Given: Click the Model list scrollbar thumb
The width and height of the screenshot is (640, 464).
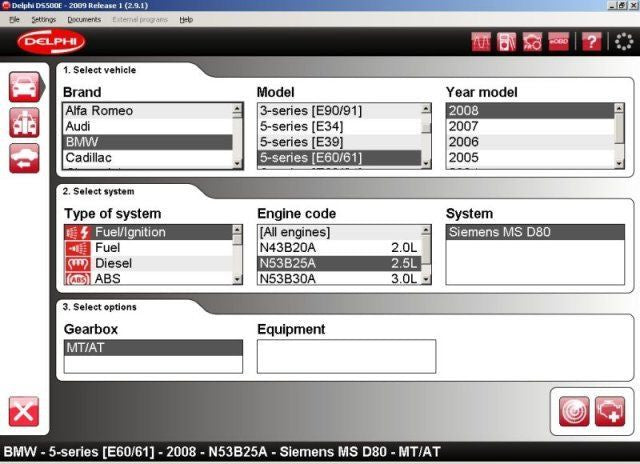Looking at the screenshot, I should 426,128.
